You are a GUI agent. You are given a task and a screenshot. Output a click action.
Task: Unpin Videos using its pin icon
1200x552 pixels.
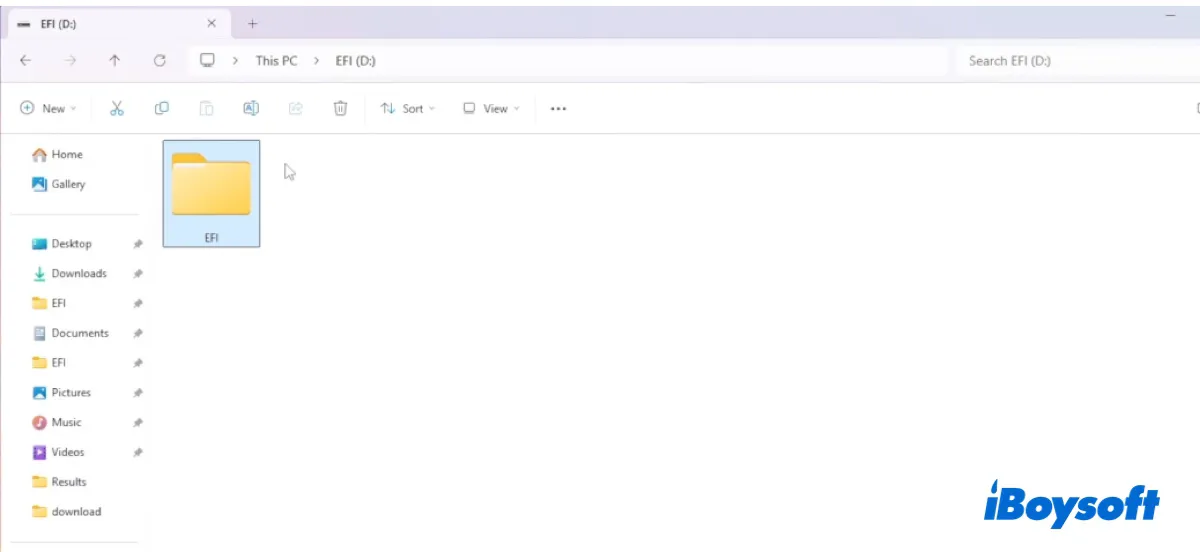138,452
